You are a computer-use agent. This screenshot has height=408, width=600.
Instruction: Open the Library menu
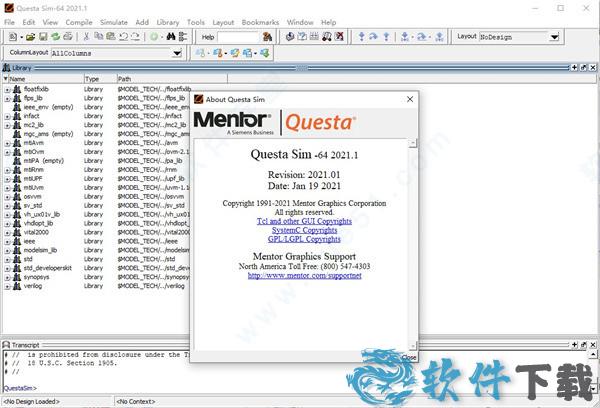point(168,22)
